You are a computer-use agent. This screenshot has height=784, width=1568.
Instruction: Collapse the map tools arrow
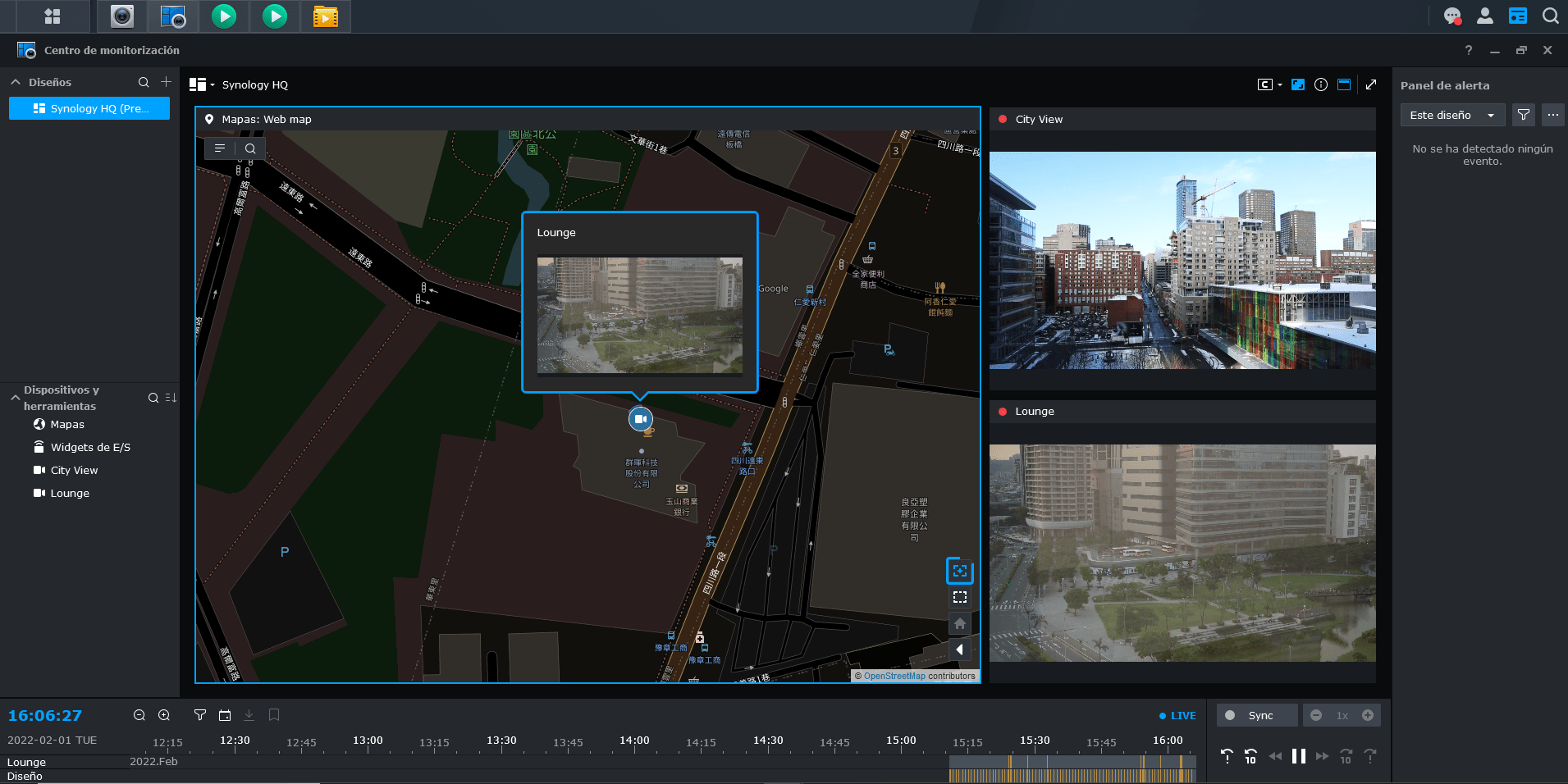[960, 650]
